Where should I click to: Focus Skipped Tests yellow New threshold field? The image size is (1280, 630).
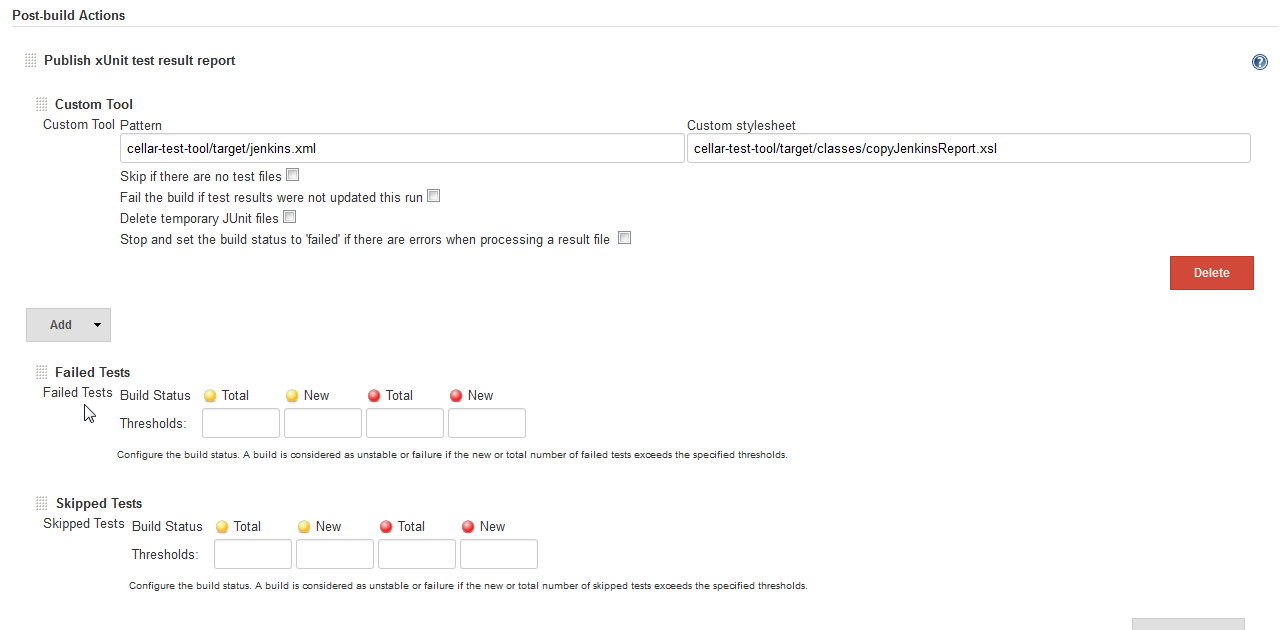(x=335, y=554)
